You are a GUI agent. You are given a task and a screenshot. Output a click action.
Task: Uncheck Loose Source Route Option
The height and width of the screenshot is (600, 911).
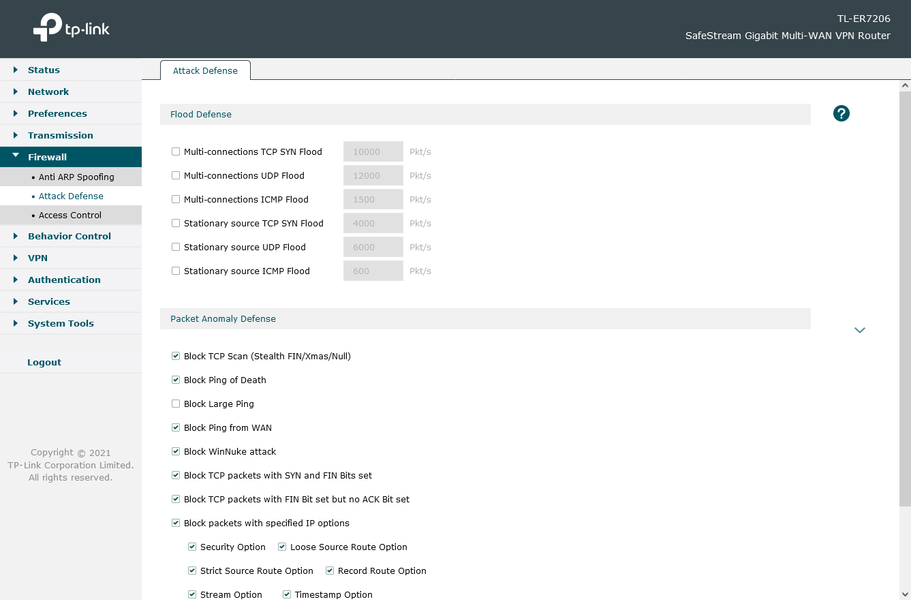point(282,547)
